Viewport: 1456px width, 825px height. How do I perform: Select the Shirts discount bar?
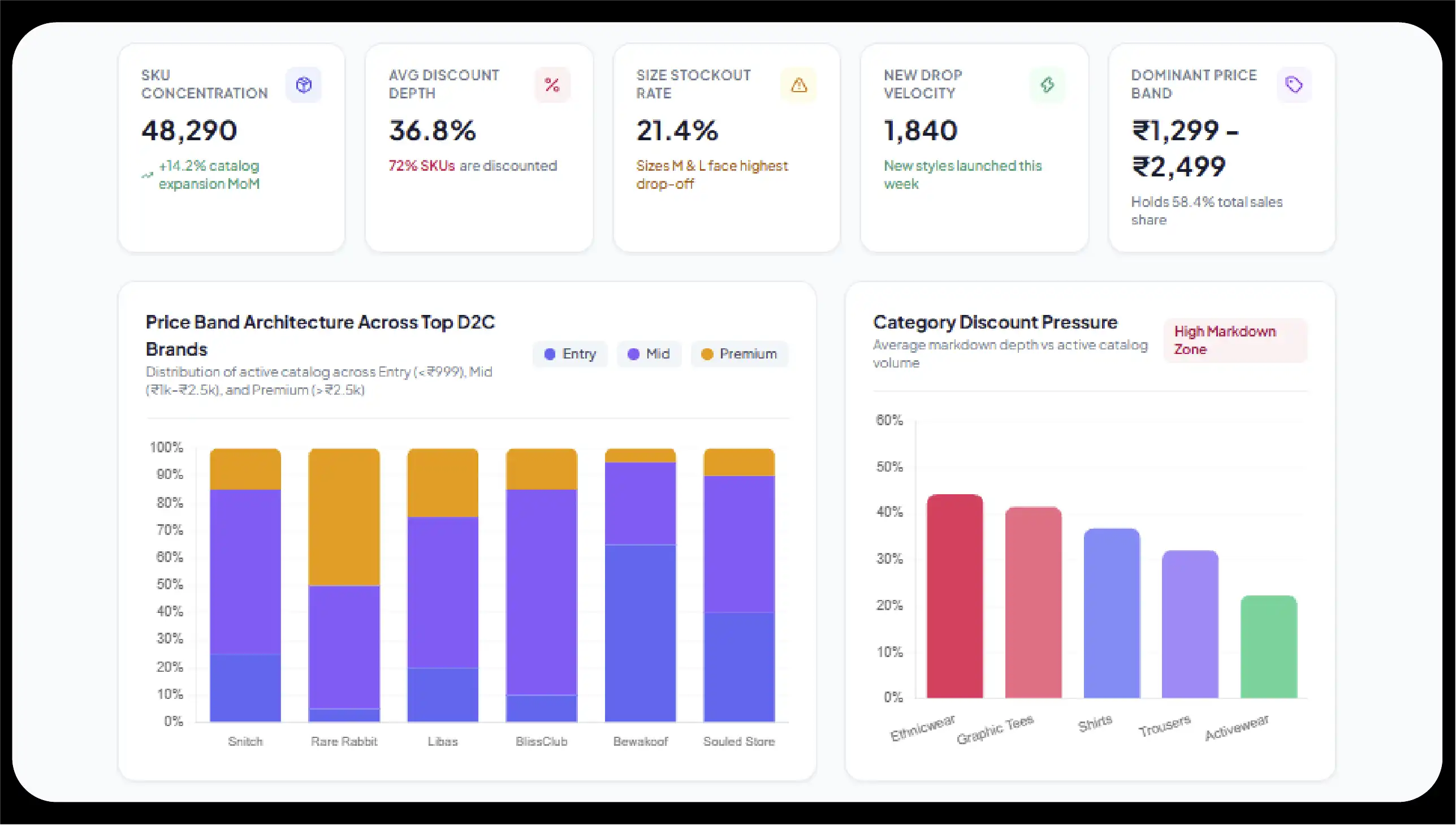pyautogui.click(x=1112, y=613)
